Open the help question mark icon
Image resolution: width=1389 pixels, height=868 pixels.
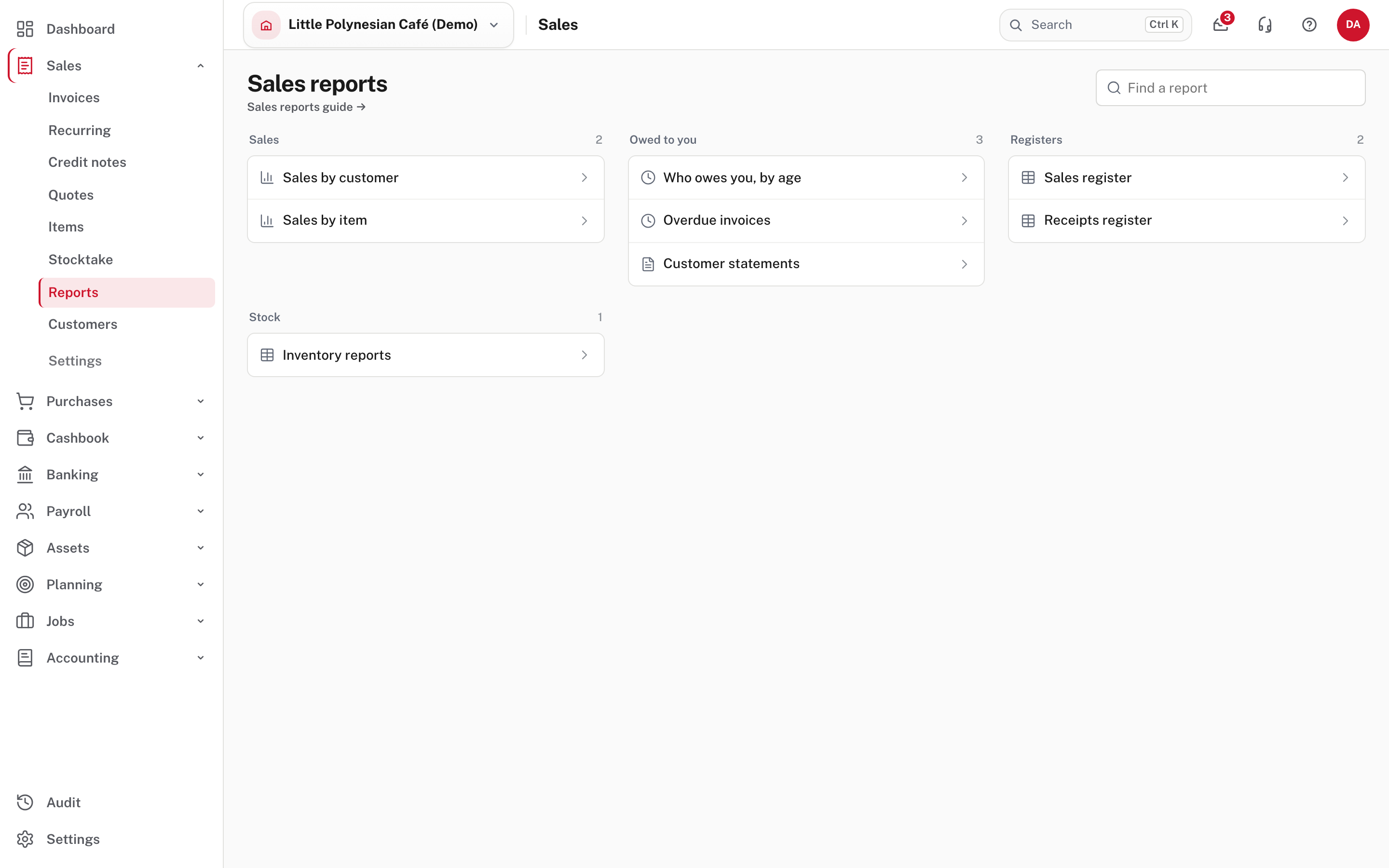point(1309,25)
